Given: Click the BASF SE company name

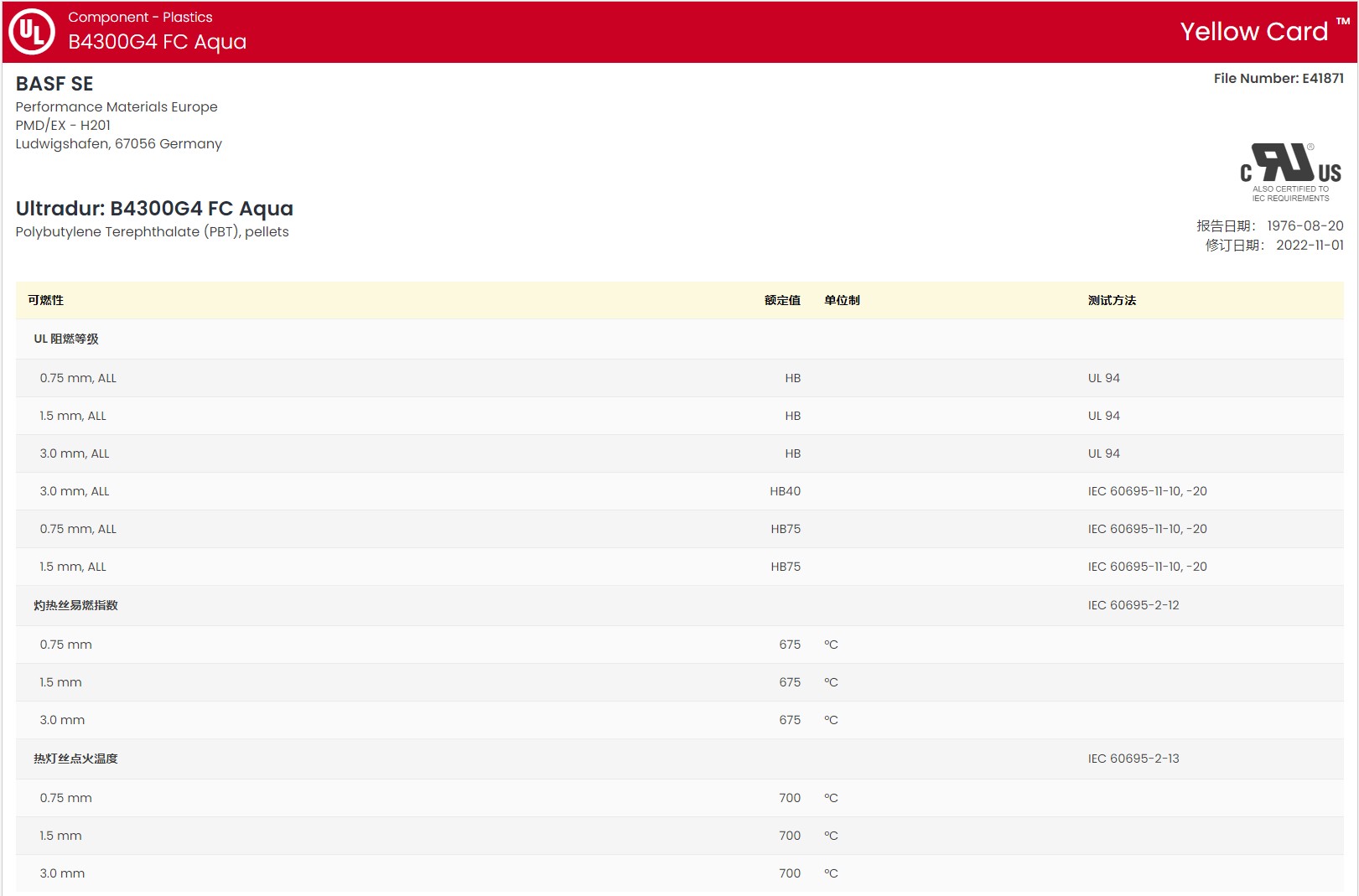Looking at the screenshot, I should [54, 84].
